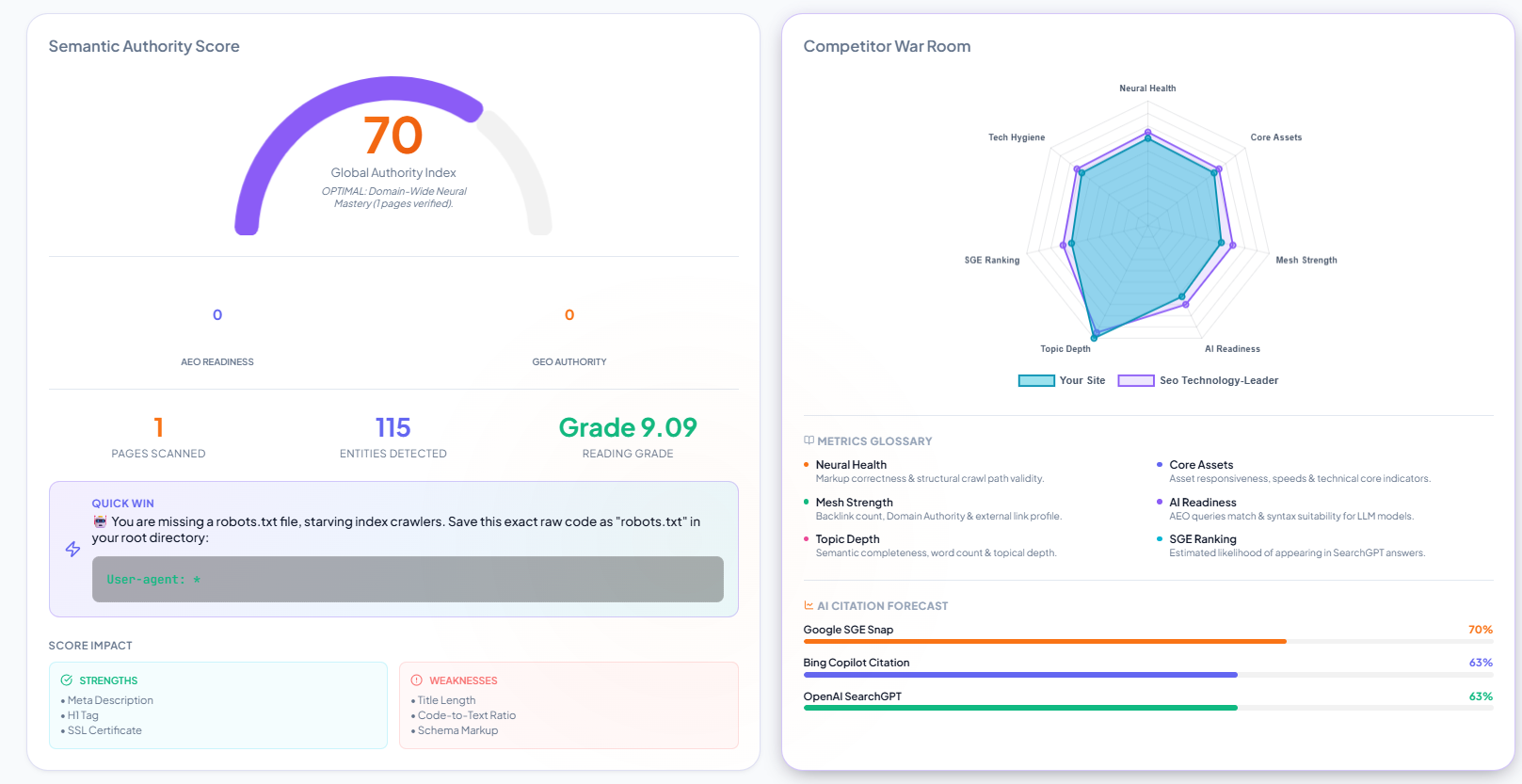Click the Metrics Glossary book icon
The width and height of the screenshot is (1522, 784).
(809, 440)
